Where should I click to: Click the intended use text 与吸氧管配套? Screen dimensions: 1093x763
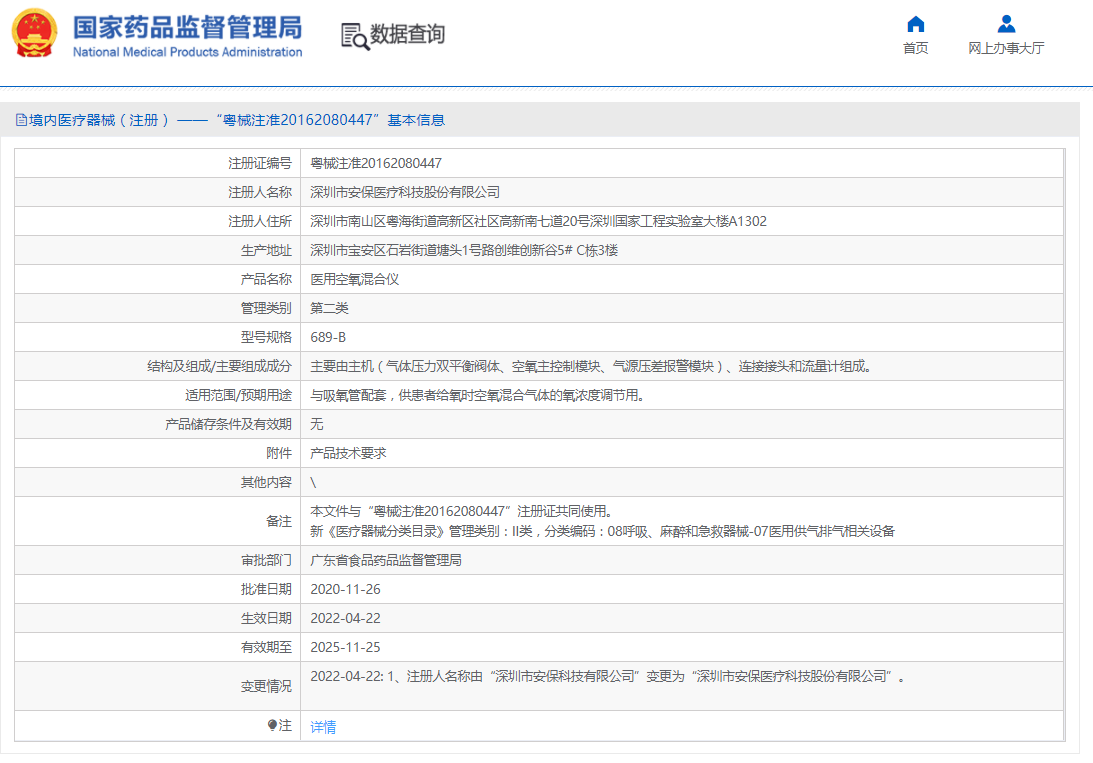tap(480, 396)
